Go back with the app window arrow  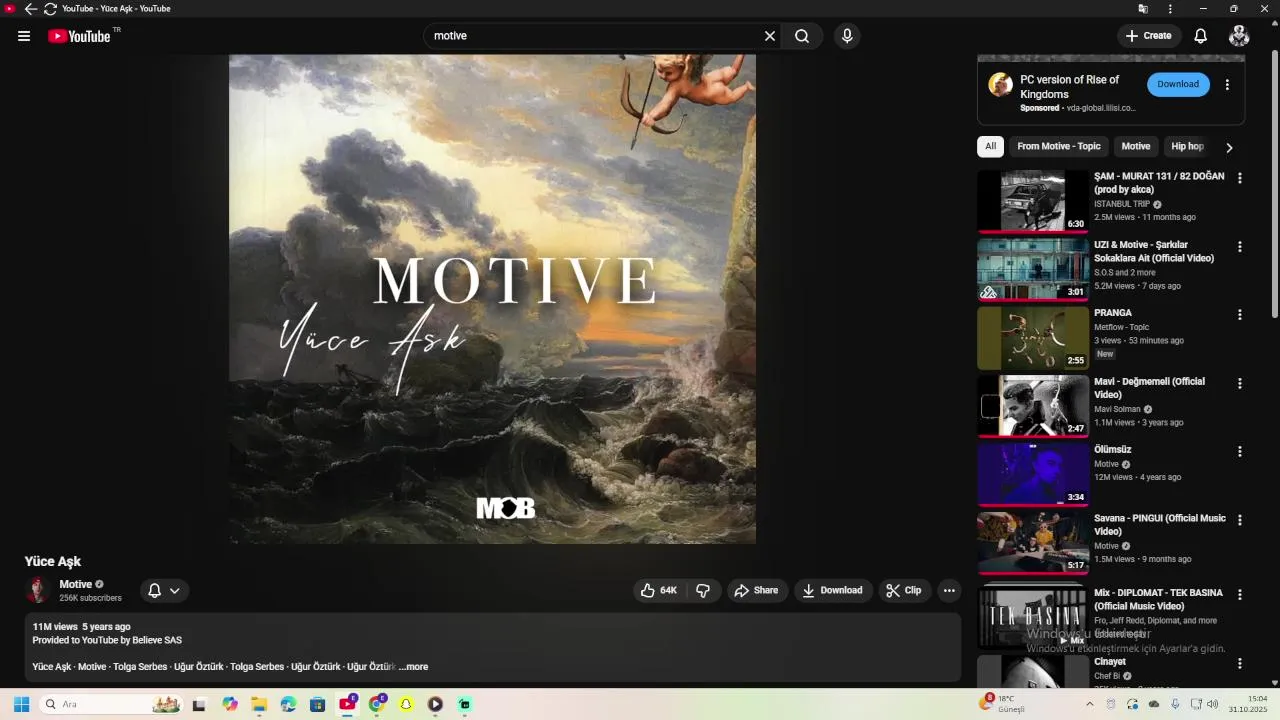[x=31, y=9]
